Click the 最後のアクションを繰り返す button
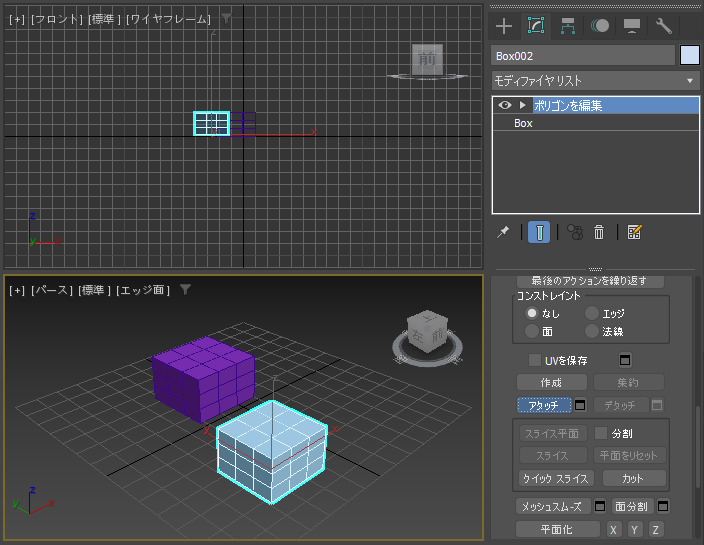The width and height of the screenshot is (704, 545). pyautogui.click(x=590, y=281)
